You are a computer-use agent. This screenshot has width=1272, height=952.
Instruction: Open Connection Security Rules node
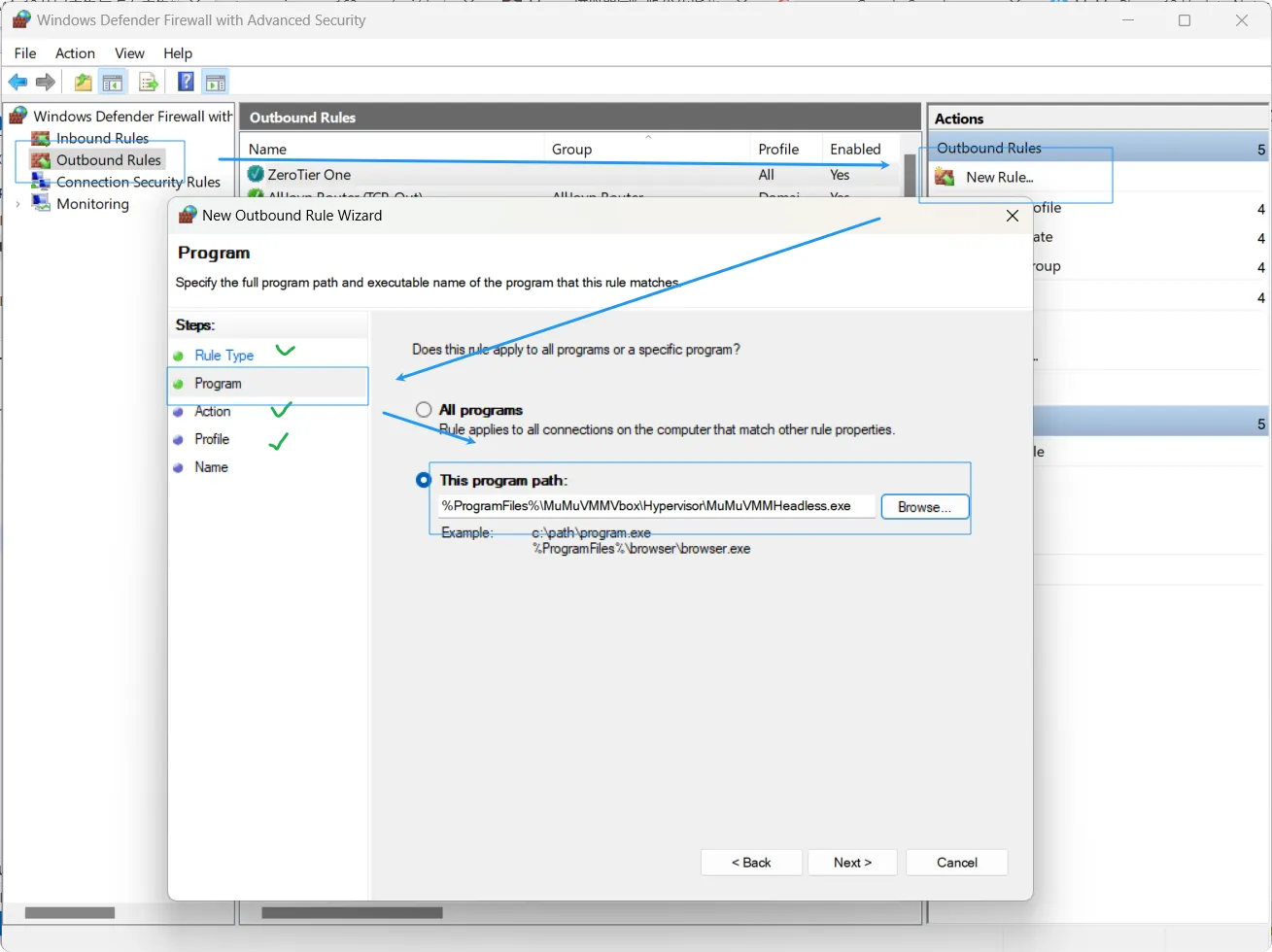[138, 182]
